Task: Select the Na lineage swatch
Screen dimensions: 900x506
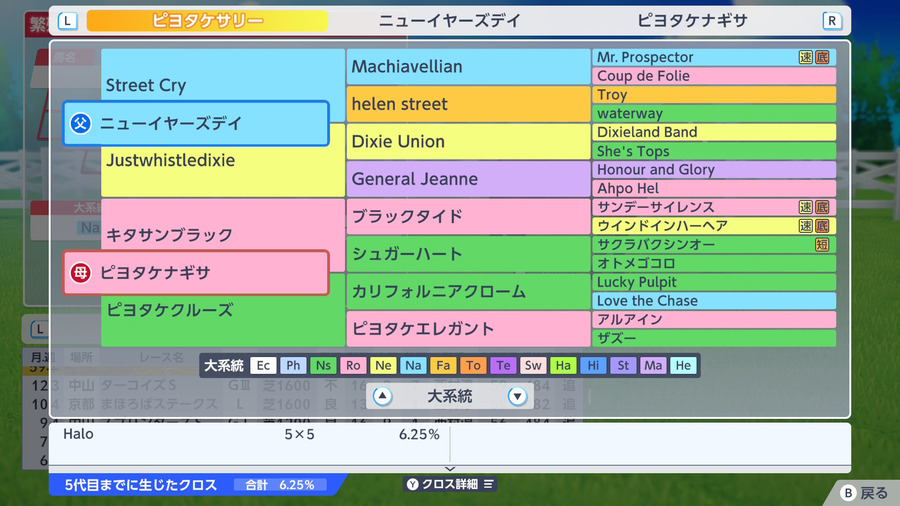Action: [413, 365]
